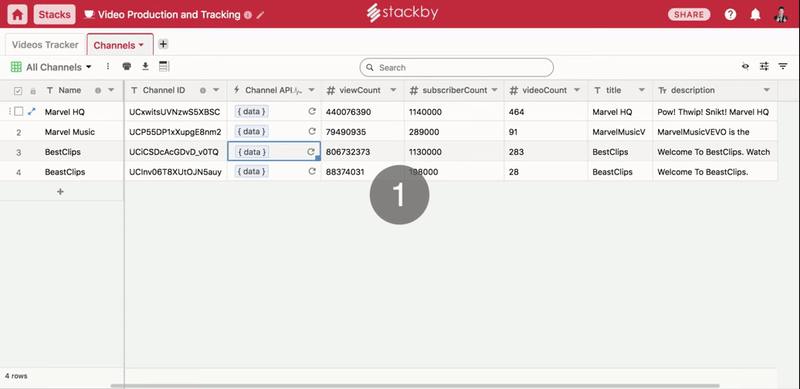This screenshot has height=389, width=800.
Task: Add a new table with plus icon
Action: [x=163, y=44]
